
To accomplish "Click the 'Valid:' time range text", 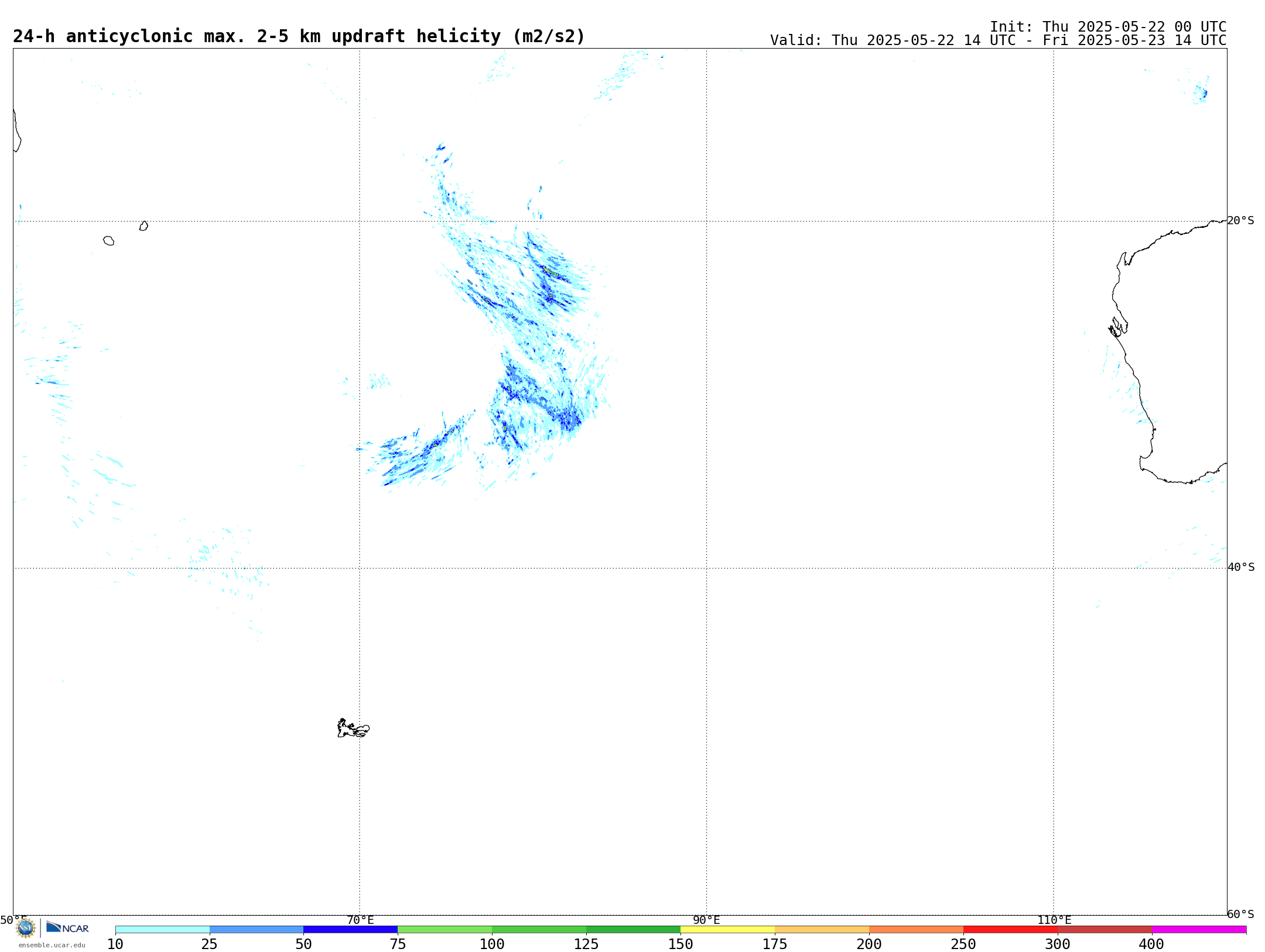I will tap(998, 40).
